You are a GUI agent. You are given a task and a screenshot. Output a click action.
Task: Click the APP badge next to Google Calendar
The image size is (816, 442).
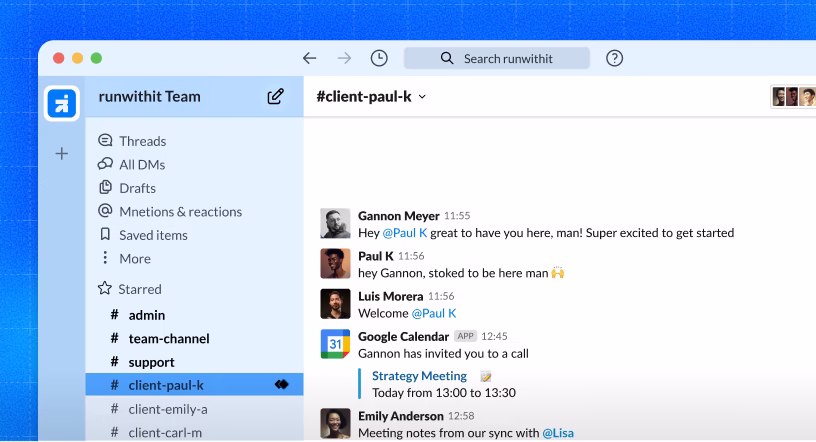[x=465, y=336]
